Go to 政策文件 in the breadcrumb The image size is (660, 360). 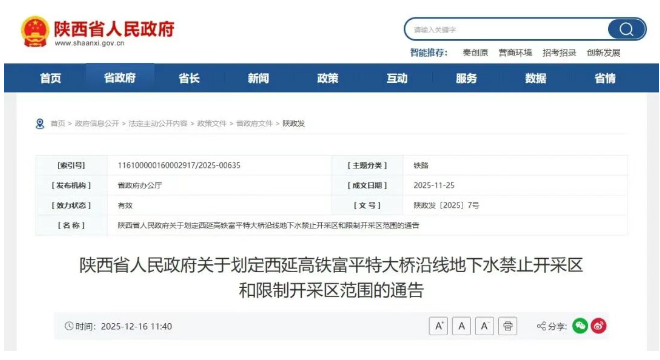click(x=212, y=123)
